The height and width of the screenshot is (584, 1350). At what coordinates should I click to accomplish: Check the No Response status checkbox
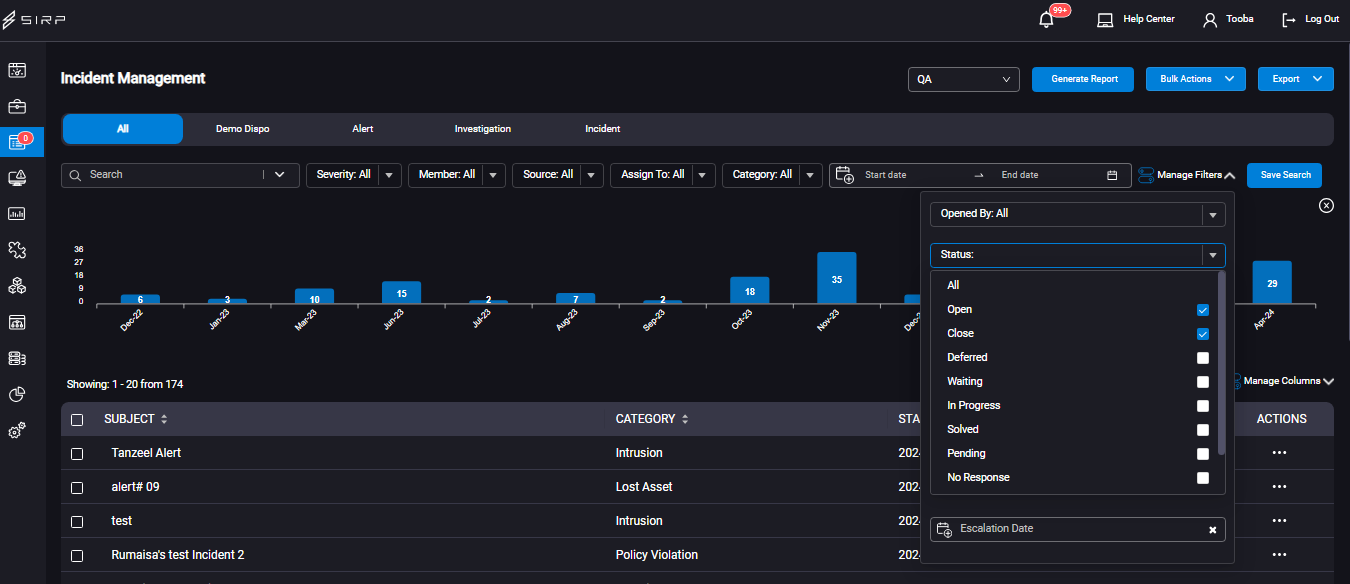pyautogui.click(x=1203, y=478)
